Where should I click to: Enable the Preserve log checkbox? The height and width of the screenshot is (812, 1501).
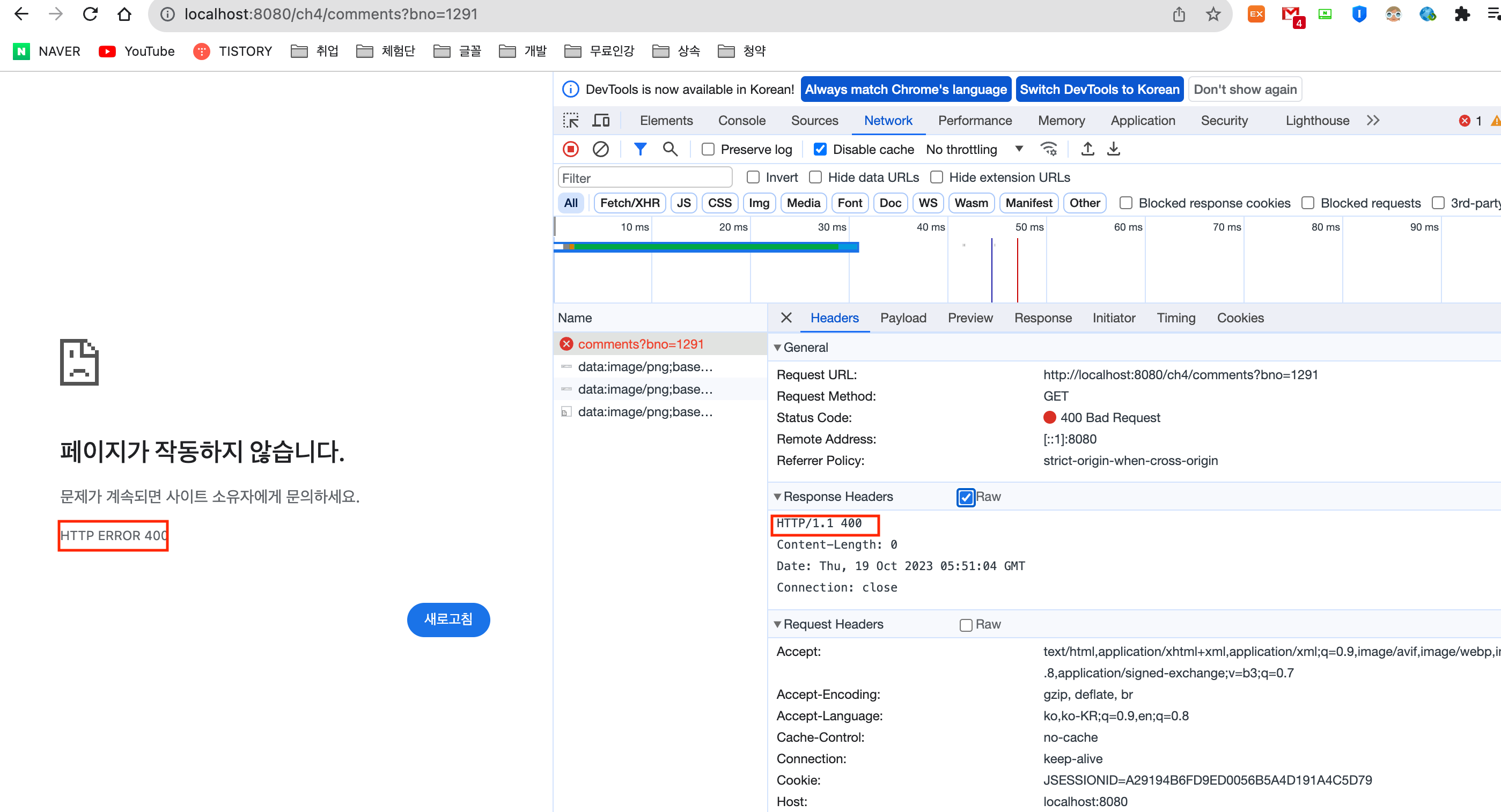pyautogui.click(x=708, y=150)
